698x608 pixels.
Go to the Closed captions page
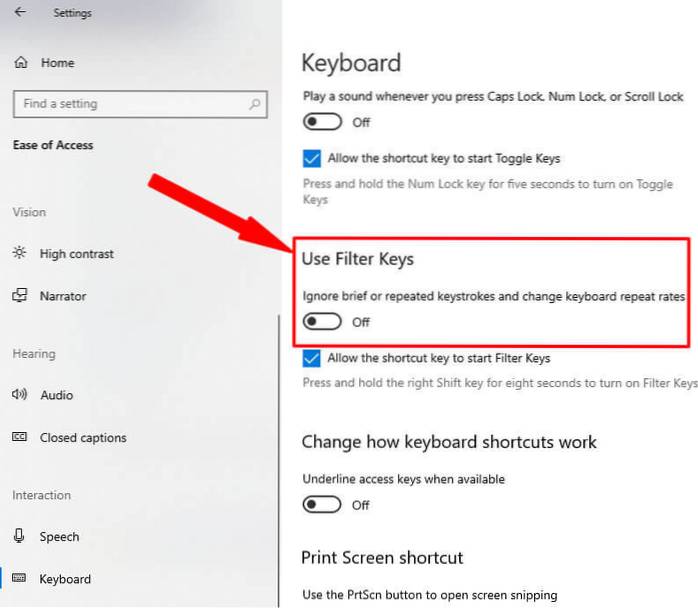coord(83,438)
